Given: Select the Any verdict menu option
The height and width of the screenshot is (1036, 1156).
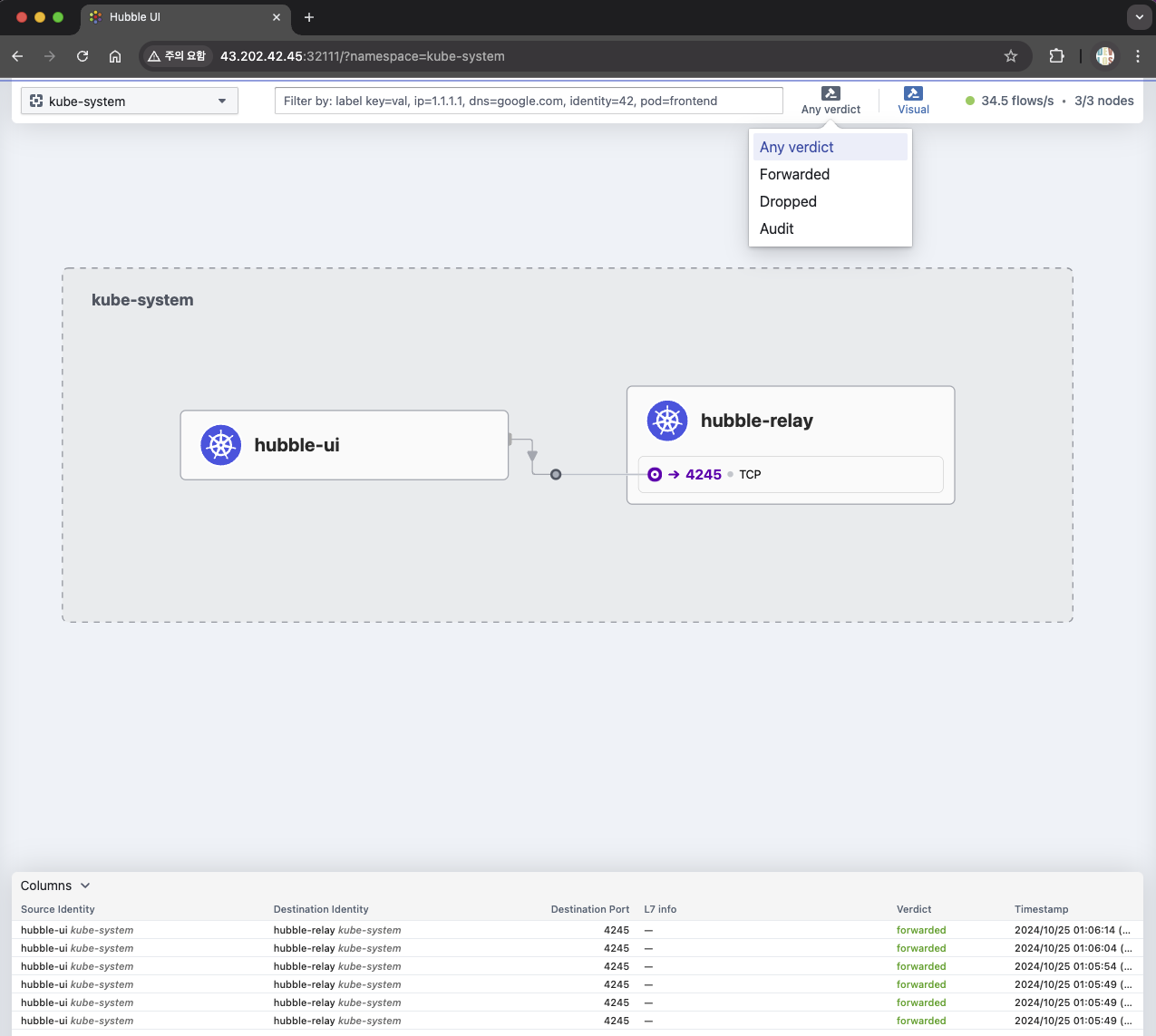Looking at the screenshot, I should point(831,147).
